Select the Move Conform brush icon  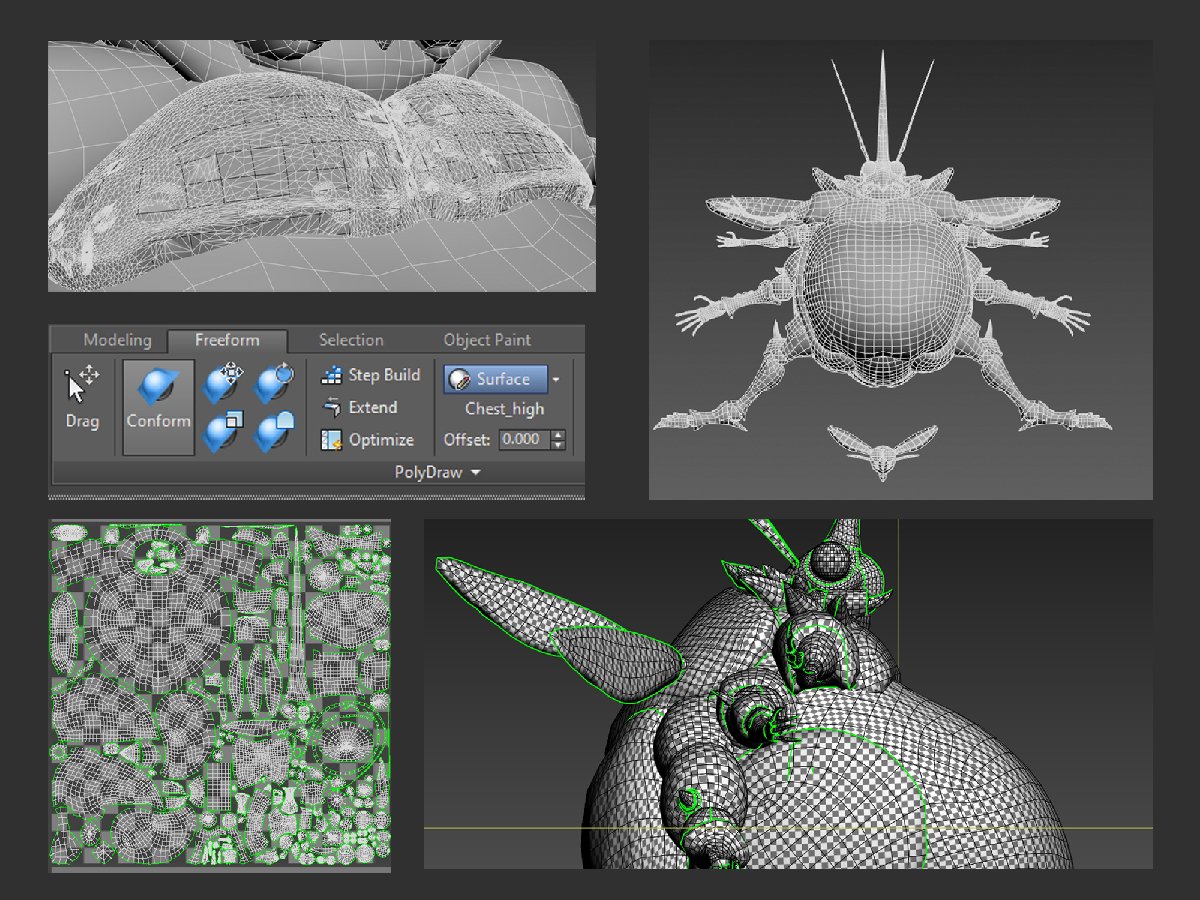point(222,382)
